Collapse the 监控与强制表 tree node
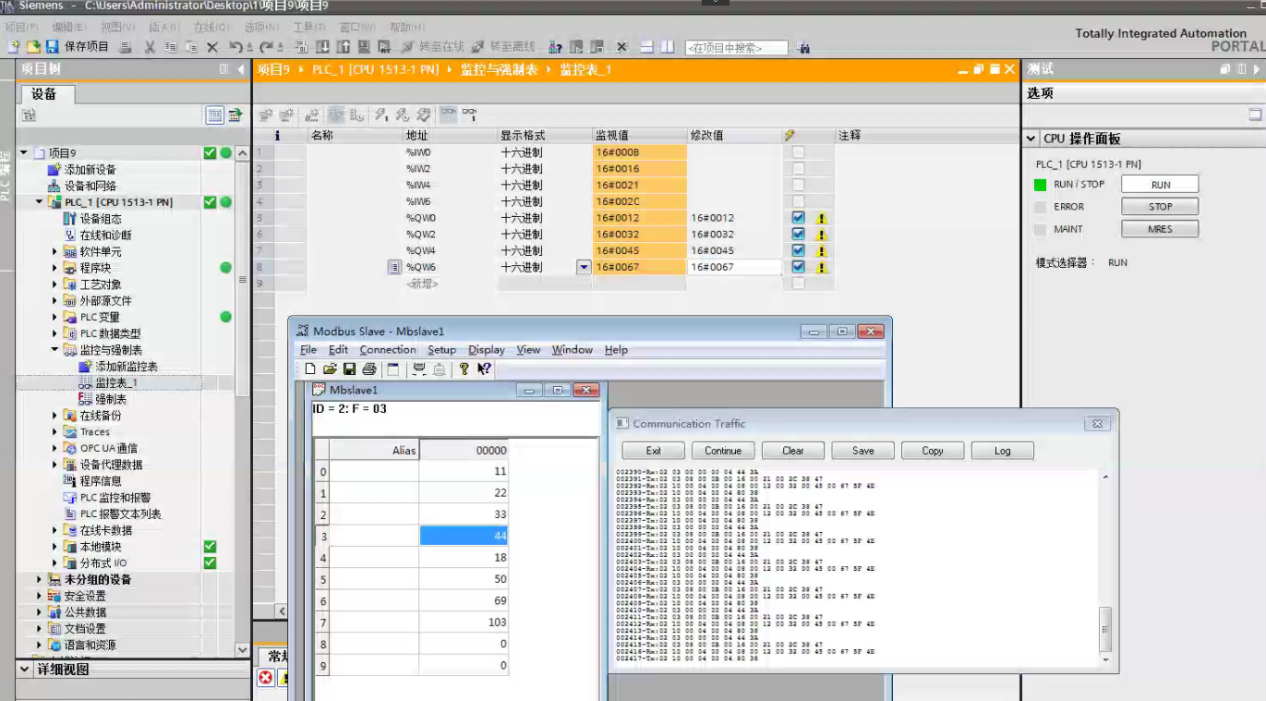This screenshot has height=701, width=1266. click(56, 350)
